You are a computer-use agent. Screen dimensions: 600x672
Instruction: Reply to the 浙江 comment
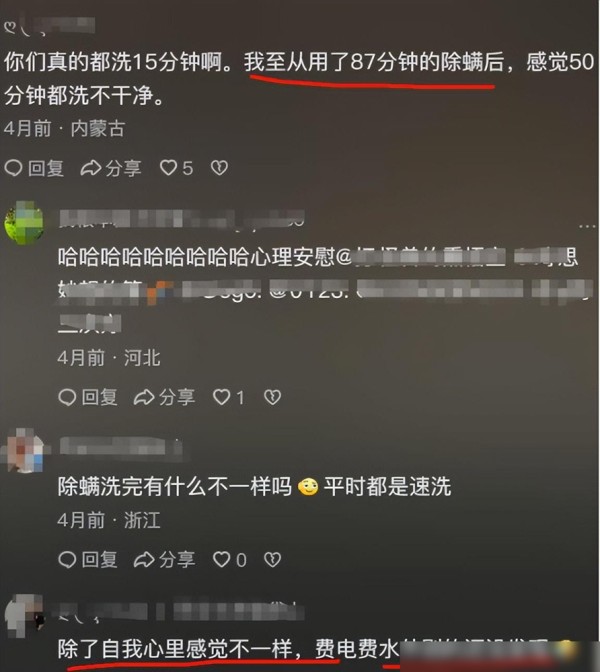click(x=87, y=559)
